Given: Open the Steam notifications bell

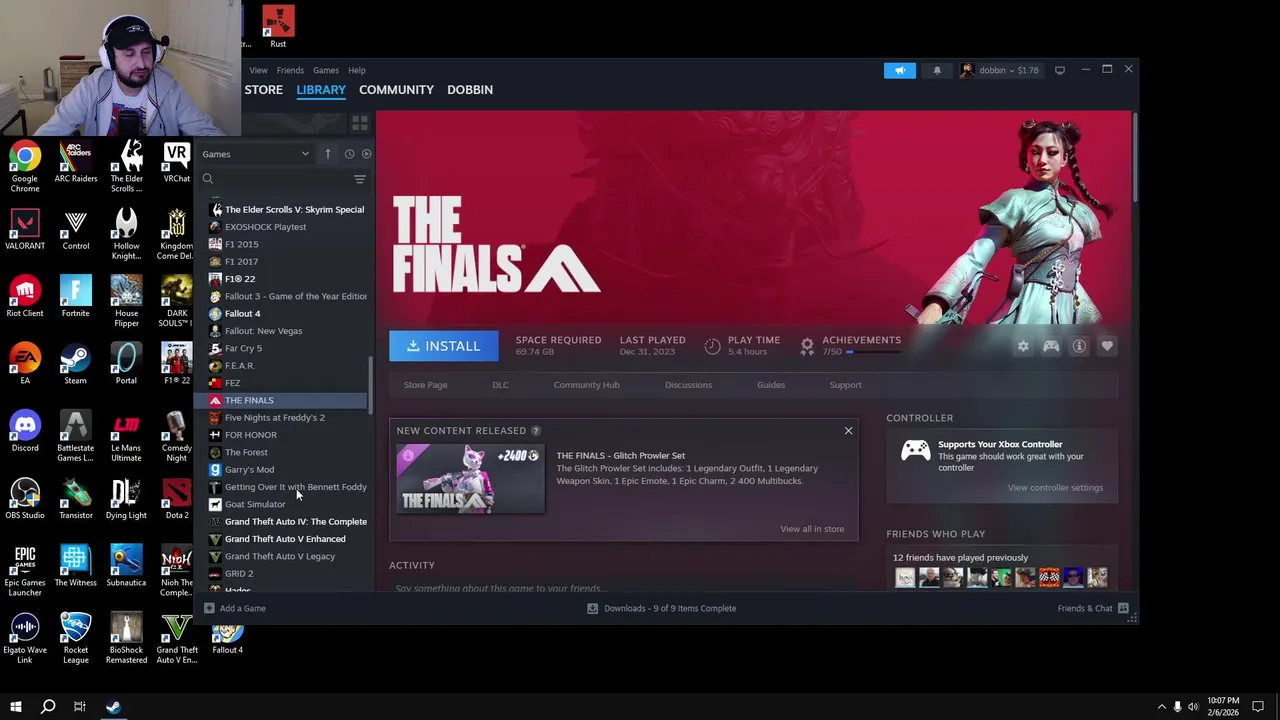Looking at the screenshot, I should (937, 70).
